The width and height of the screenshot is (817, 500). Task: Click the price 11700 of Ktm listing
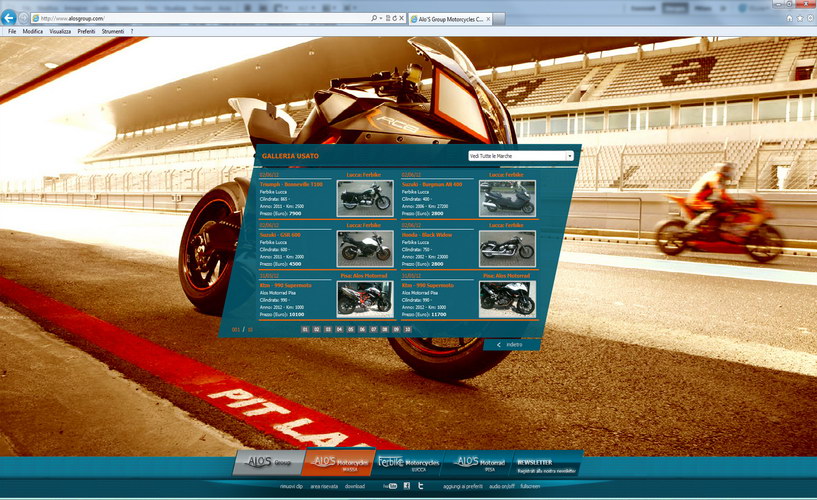pos(439,315)
